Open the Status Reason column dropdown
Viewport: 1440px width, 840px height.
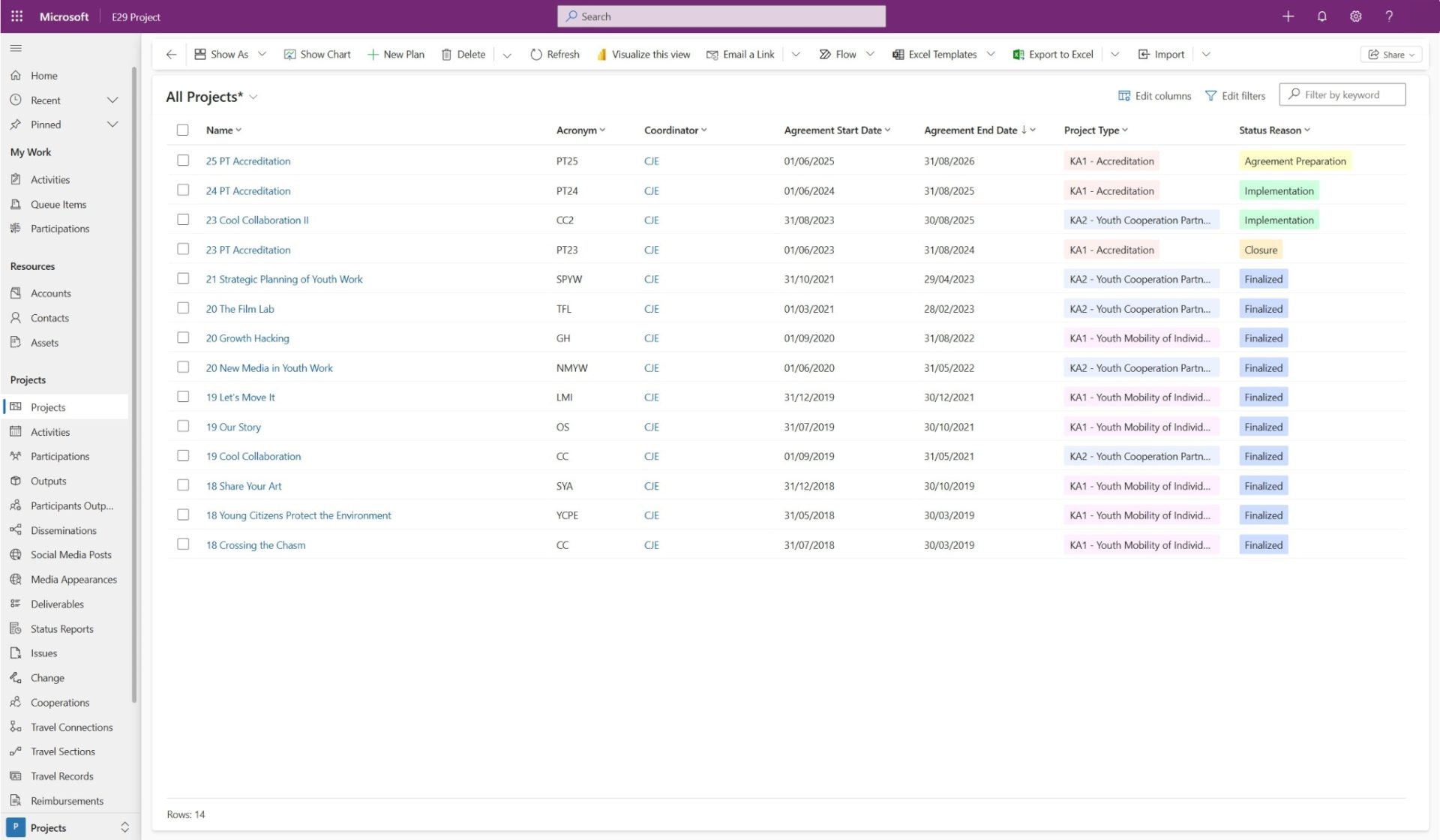(x=1307, y=130)
